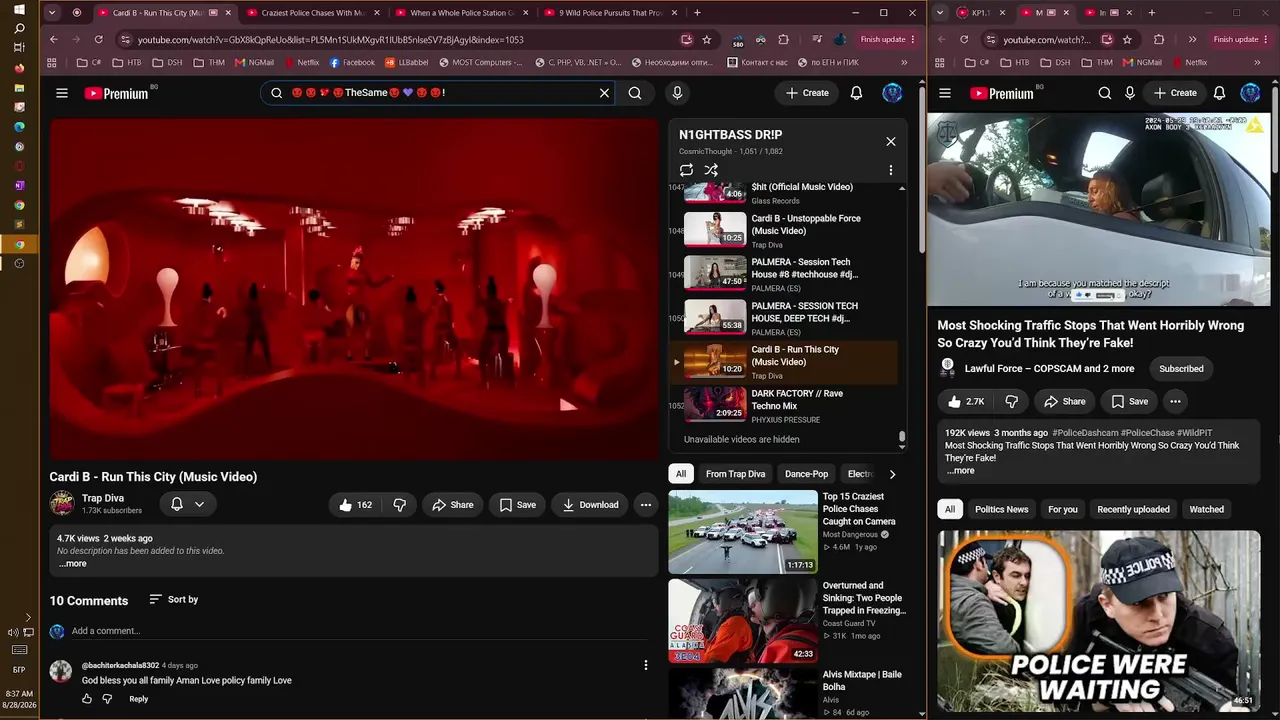Reply to the God bless you all comment
This screenshot has width=1280, height=720.
click(x=138, y=699)
